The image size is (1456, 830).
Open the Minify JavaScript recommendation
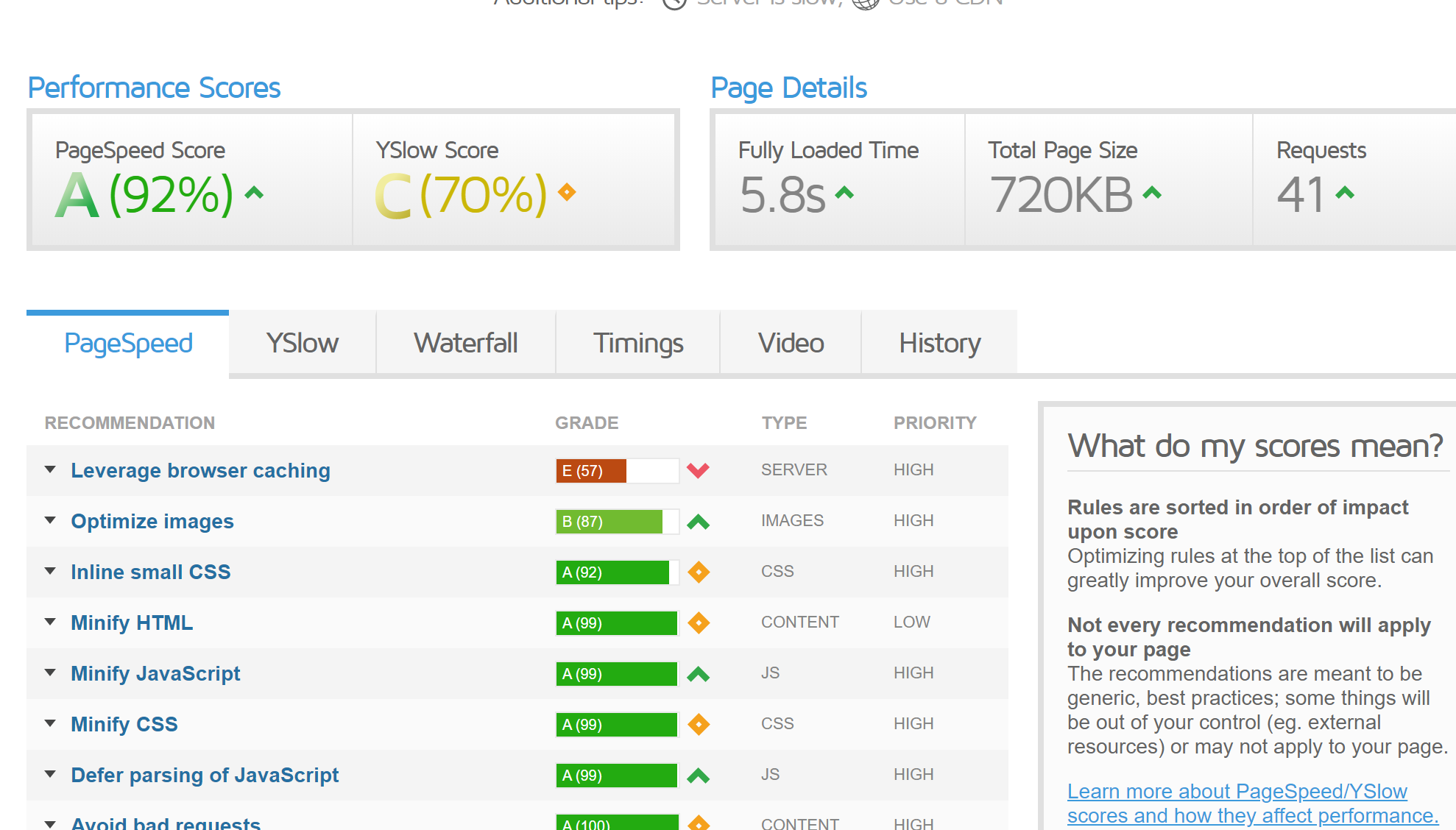155,673
